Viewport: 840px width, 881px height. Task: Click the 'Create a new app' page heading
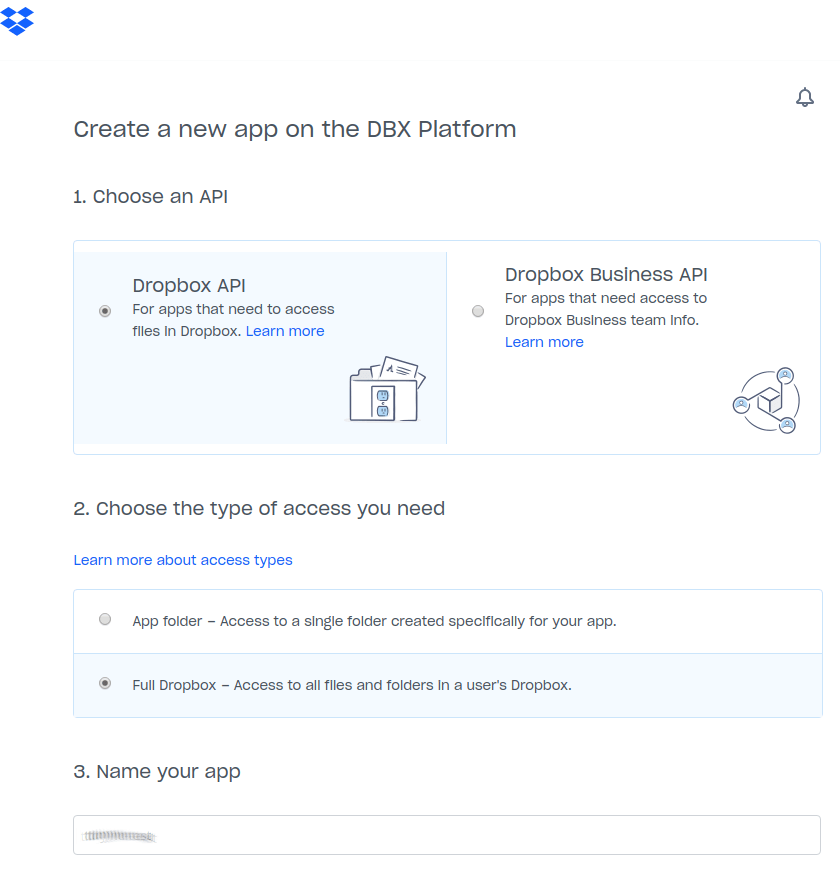point(294,129)
